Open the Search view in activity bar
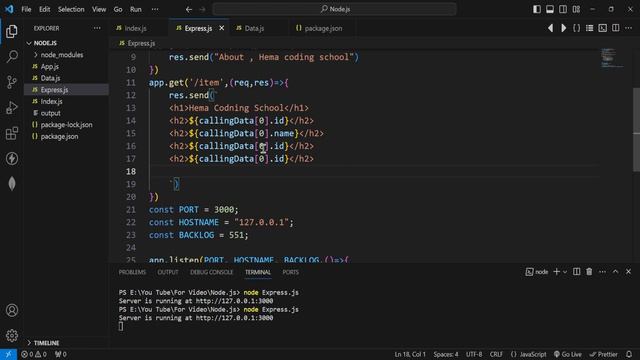 12,56
